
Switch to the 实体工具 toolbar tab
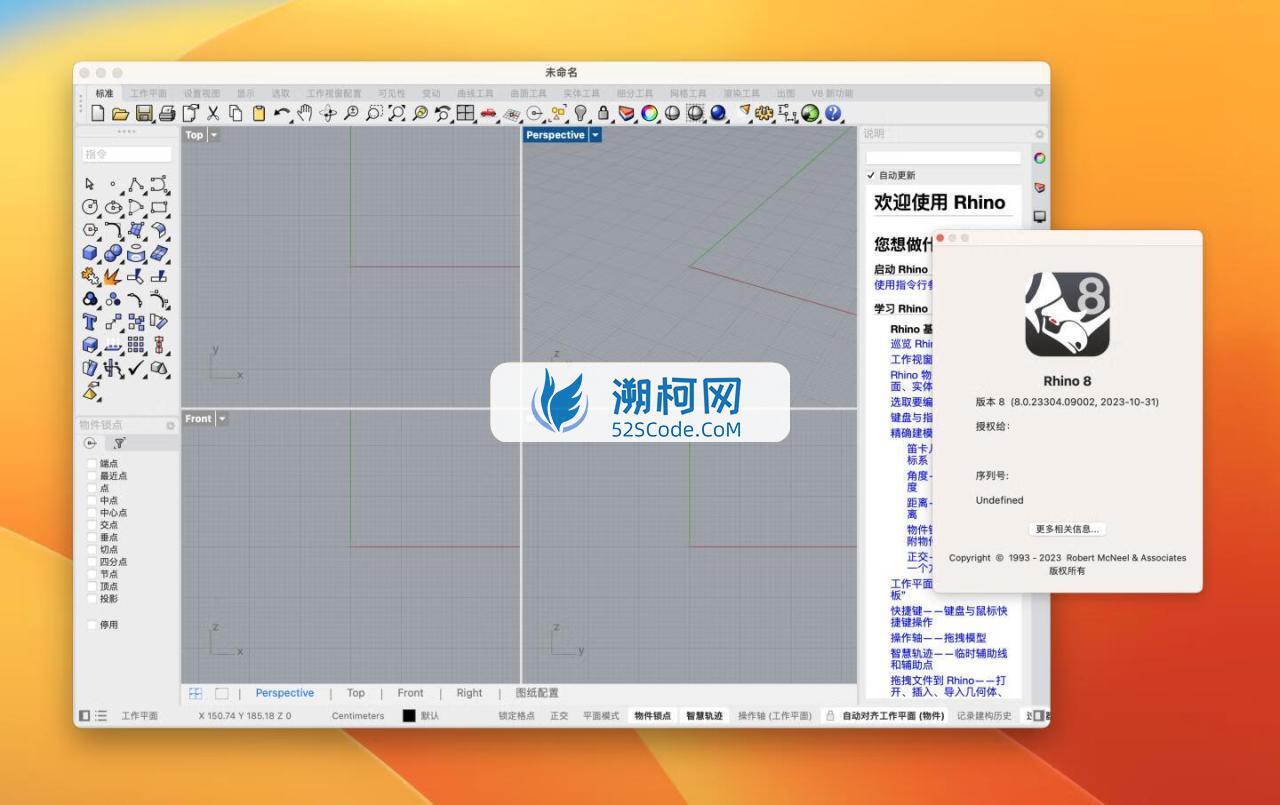(x=581, y=93)
